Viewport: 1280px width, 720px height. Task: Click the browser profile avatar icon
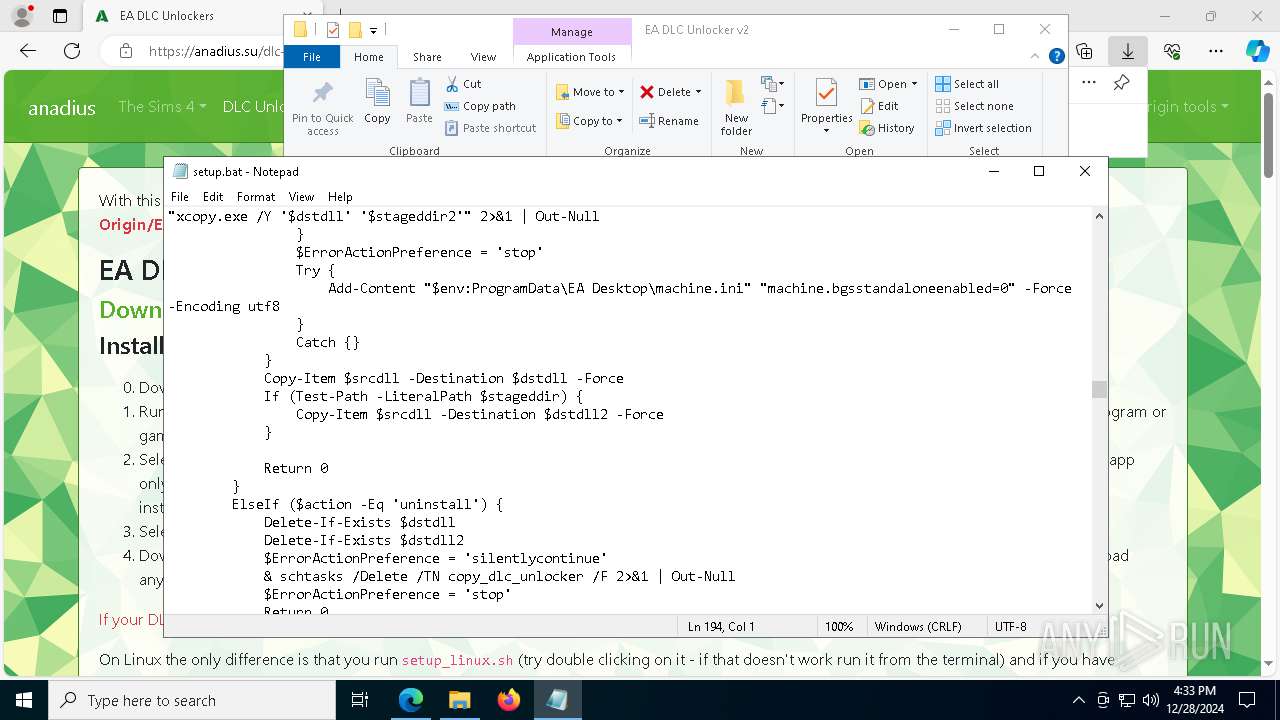tap(22, 16)
